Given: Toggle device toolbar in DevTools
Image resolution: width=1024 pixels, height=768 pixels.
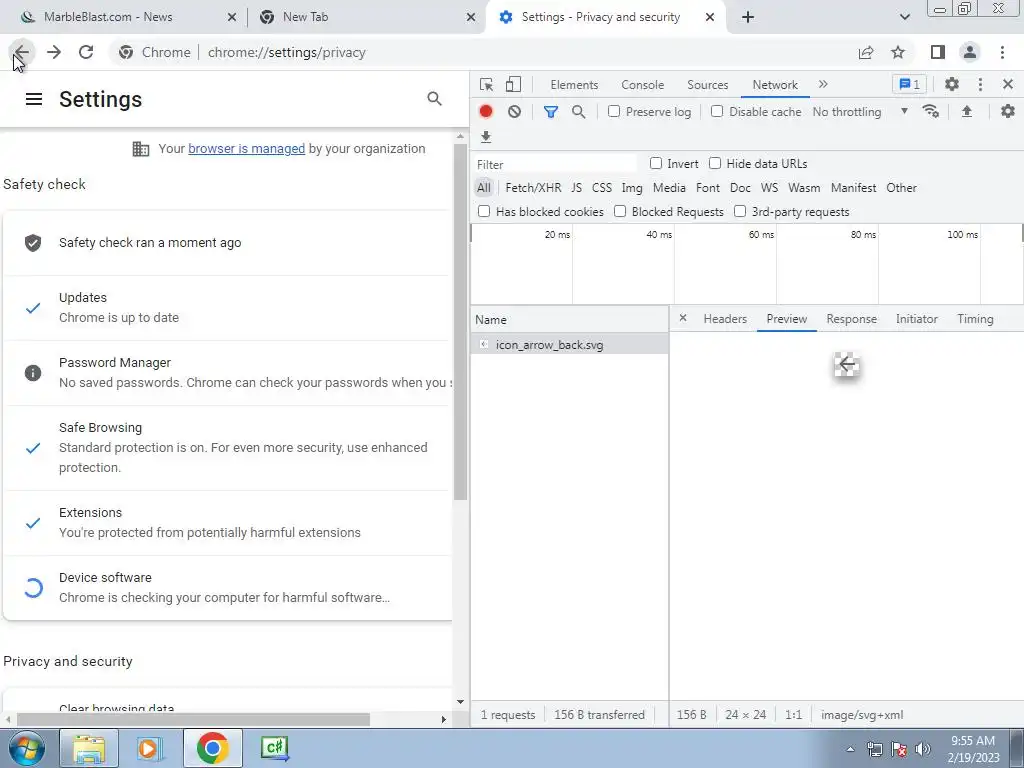Looking at the screenshot, I should click(513, 84).
